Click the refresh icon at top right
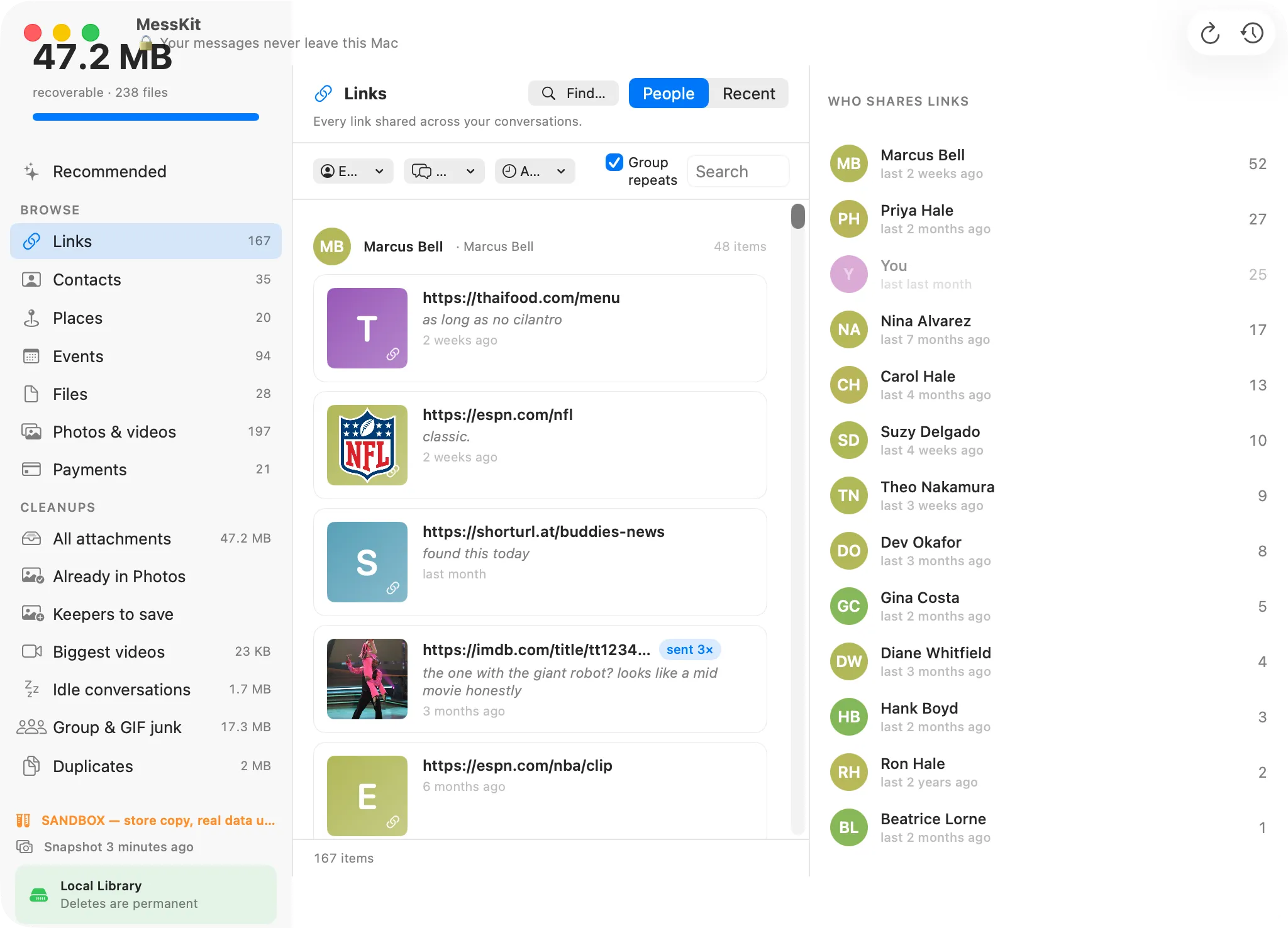This screenshot has height=928, width=1288. click(x=1210, y=33)
